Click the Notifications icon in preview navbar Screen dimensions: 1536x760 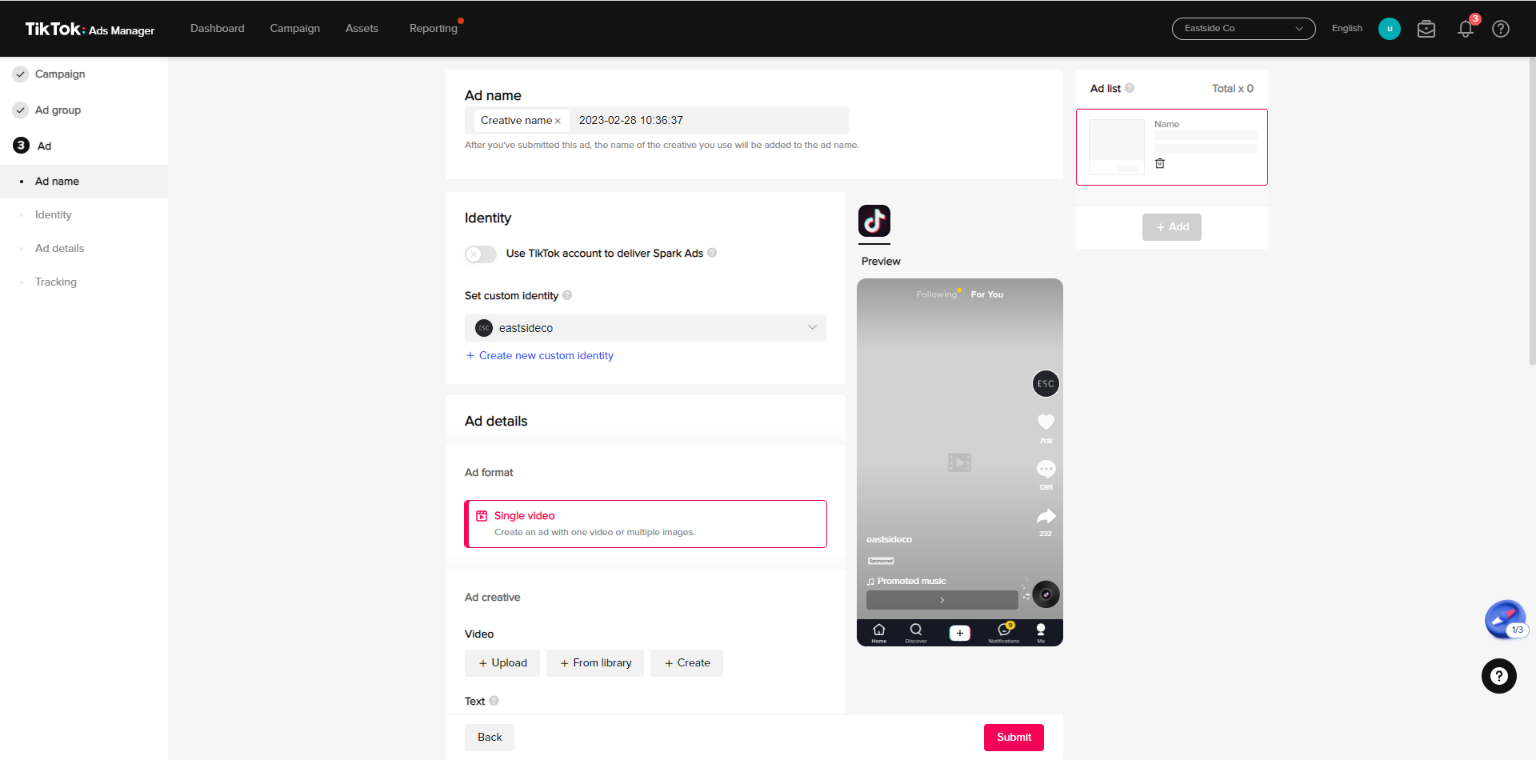point(1004,632)
